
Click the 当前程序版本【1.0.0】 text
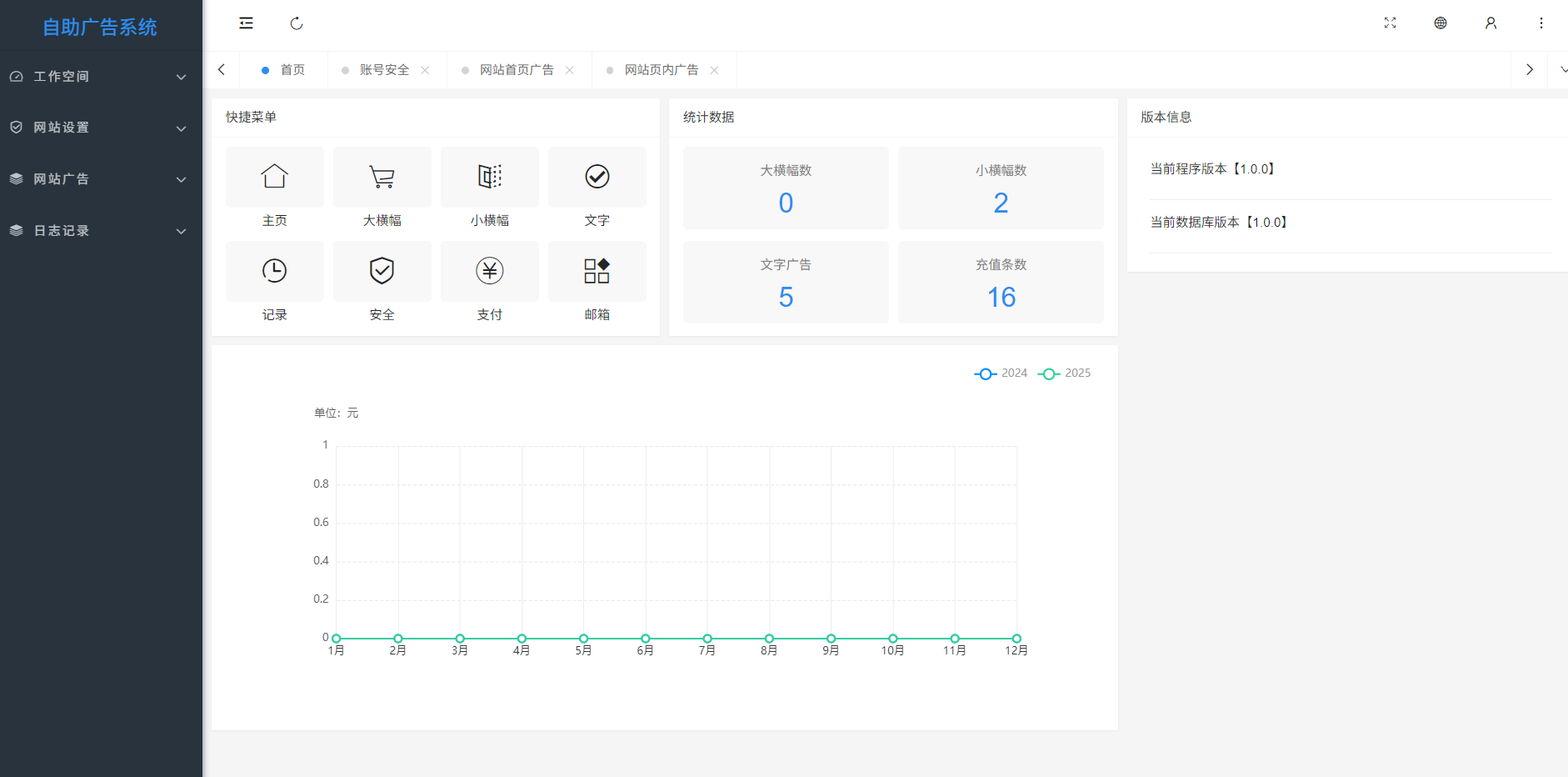tap(1214, 169)
